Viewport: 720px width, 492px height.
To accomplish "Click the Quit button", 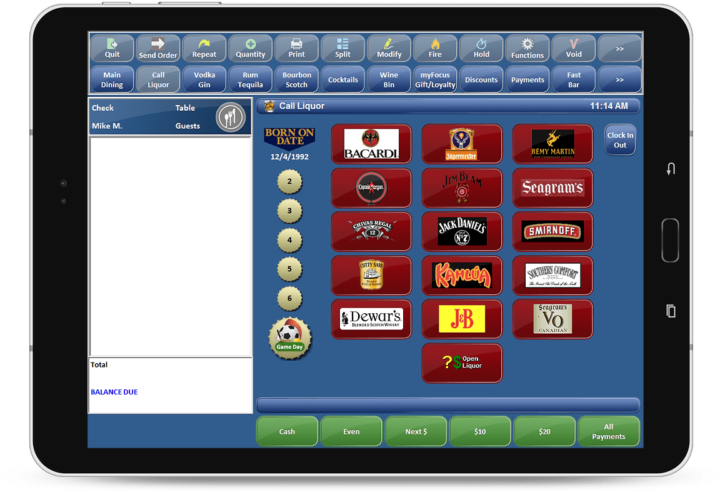I will point(112,49).
